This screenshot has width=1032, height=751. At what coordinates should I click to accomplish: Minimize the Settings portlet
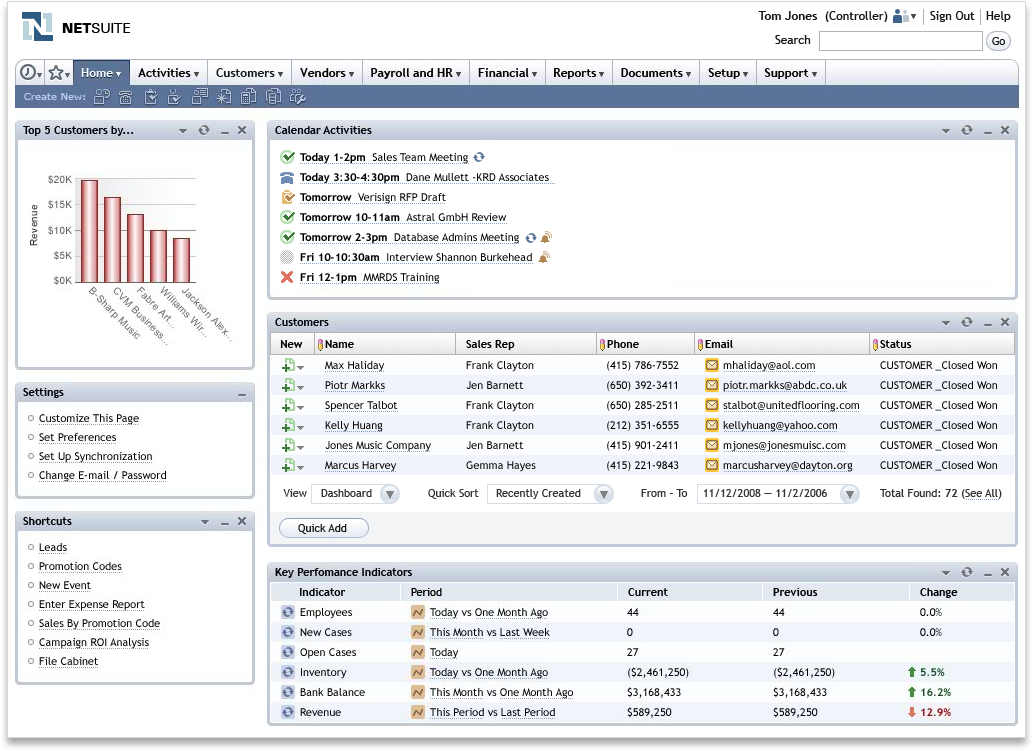(242, 394)
